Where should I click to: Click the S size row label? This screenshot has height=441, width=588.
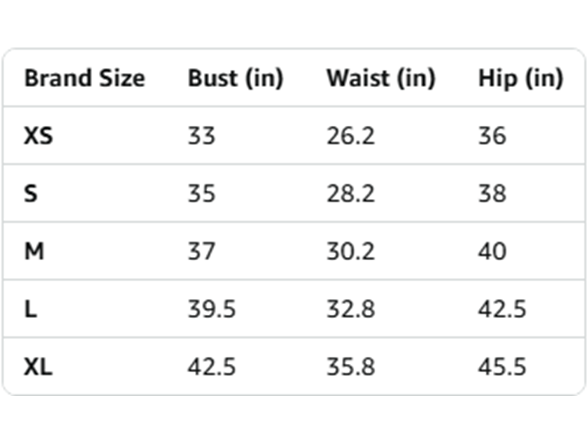31,194
